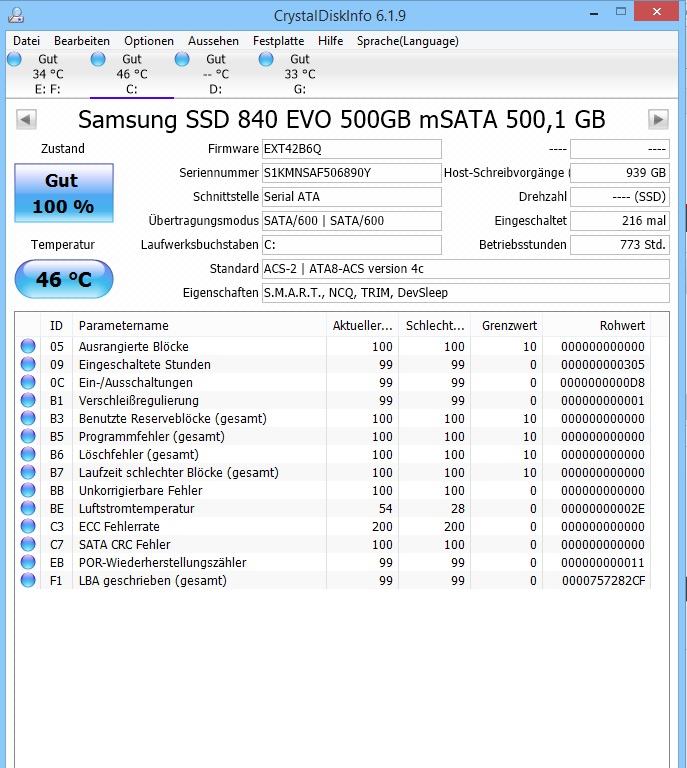Click the ID column header
The width and height of the screenshot is (687, 768).
coord(56,326)
